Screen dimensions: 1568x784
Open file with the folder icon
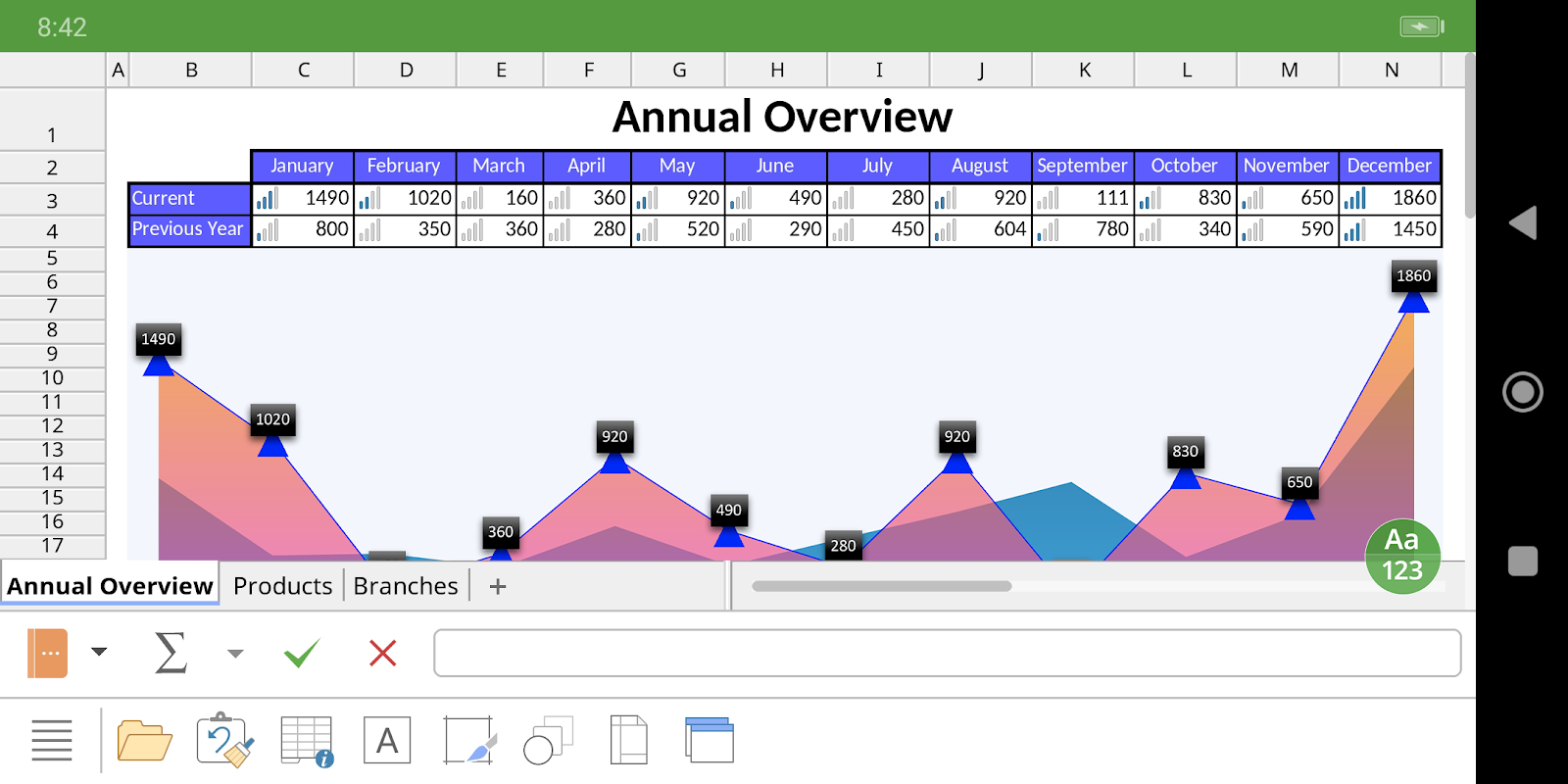(x=144, y=741)
